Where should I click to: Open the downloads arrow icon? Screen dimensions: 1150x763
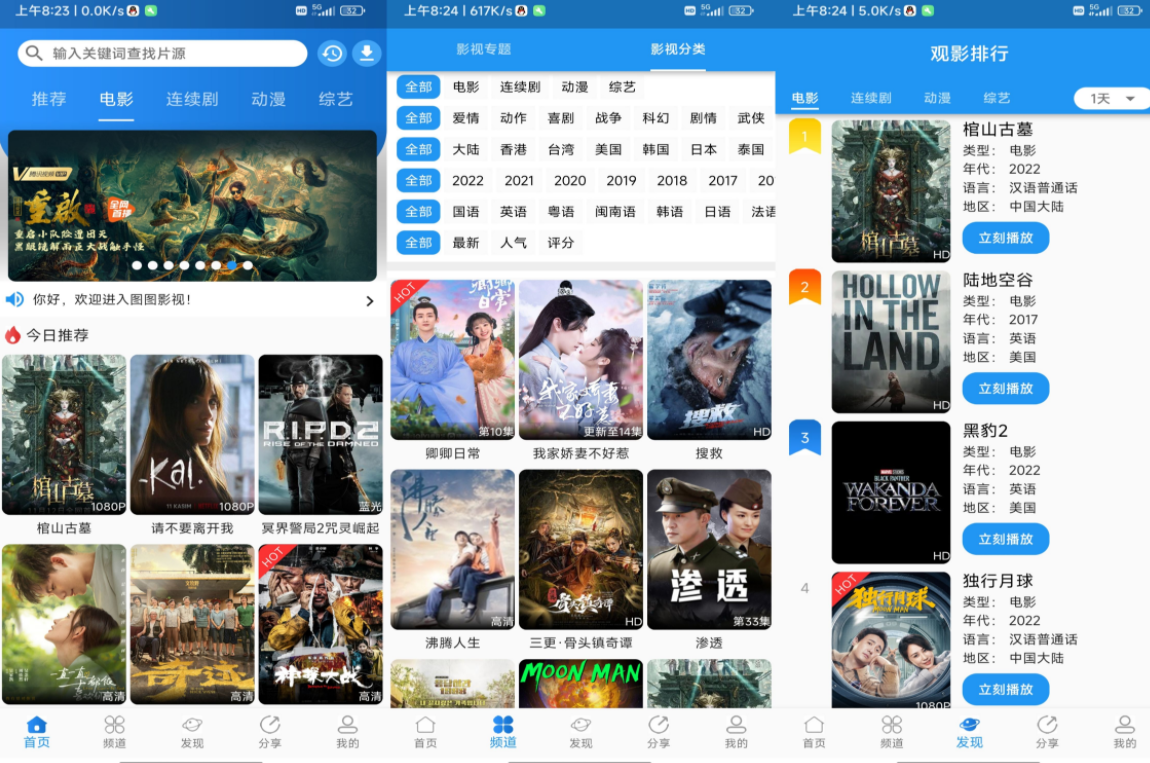pyautogui.click(x=367, y=54)
